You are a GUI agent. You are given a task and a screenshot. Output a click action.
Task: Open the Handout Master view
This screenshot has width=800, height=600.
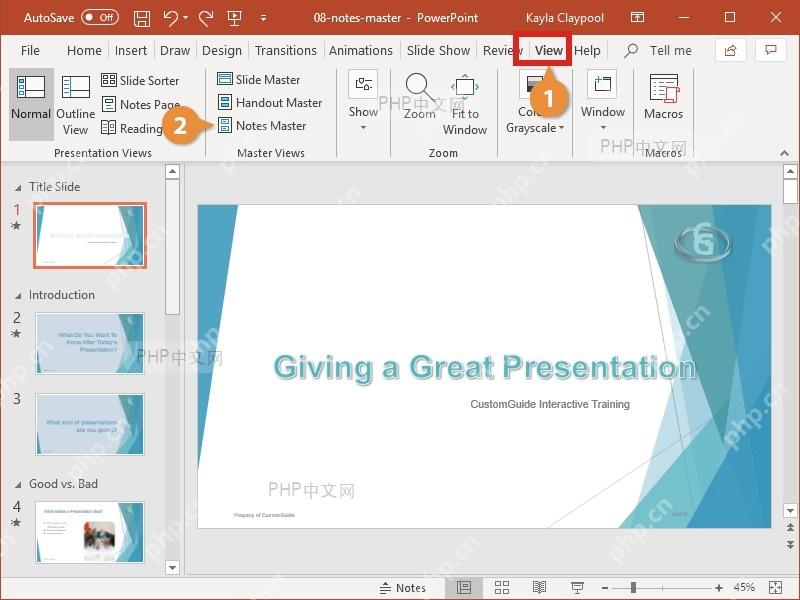270,103
